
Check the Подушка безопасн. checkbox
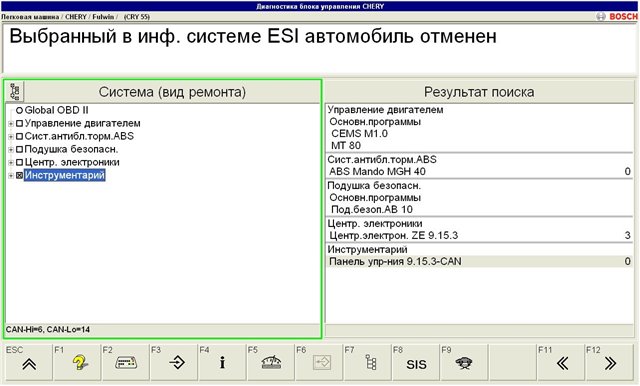[19, 149]
